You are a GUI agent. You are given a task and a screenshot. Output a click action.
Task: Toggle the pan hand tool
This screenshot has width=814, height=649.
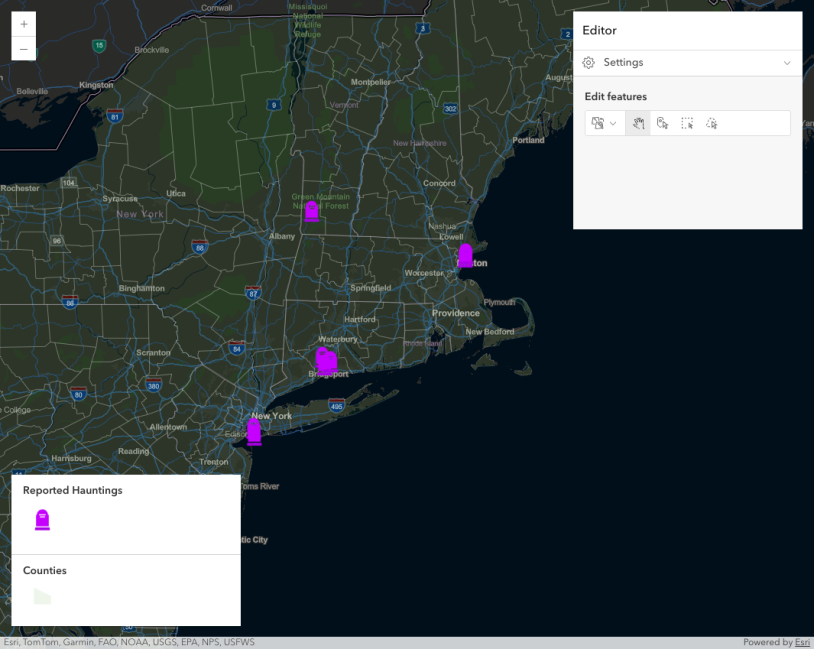tap(637, 124)
